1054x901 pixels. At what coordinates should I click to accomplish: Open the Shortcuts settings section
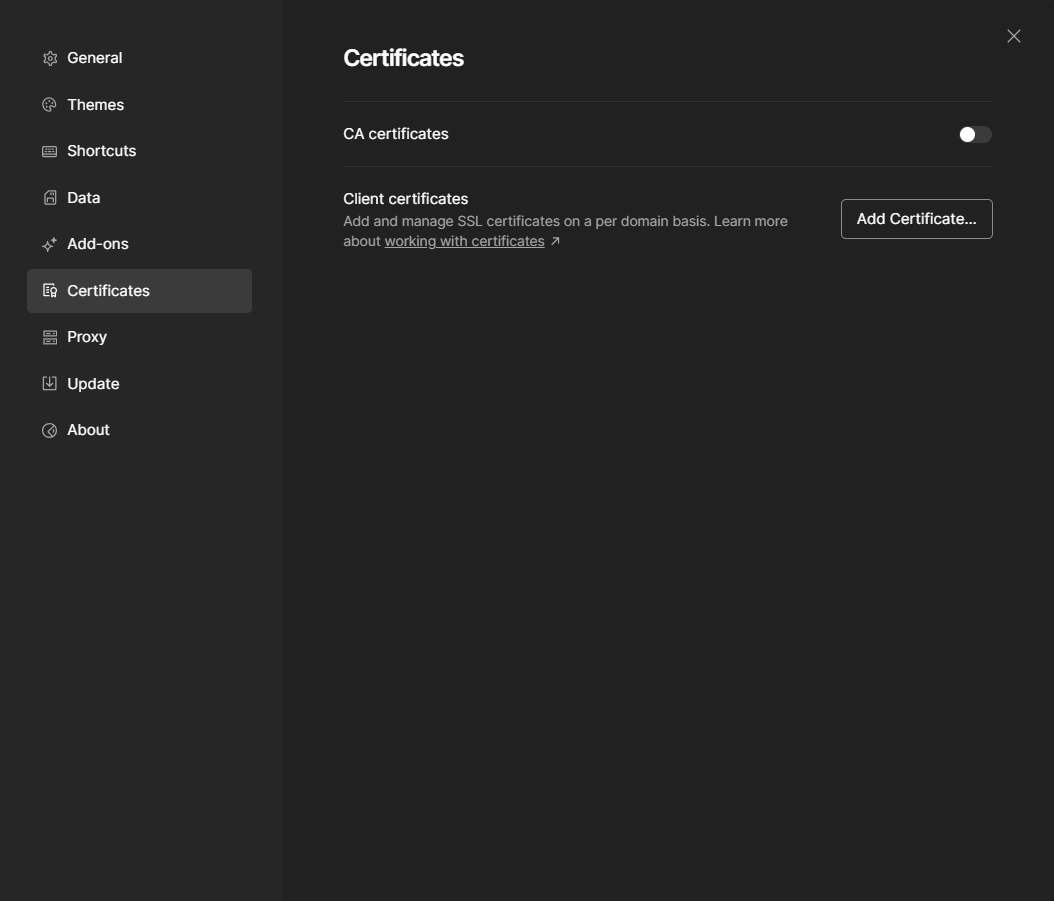(x=139, y=151)
